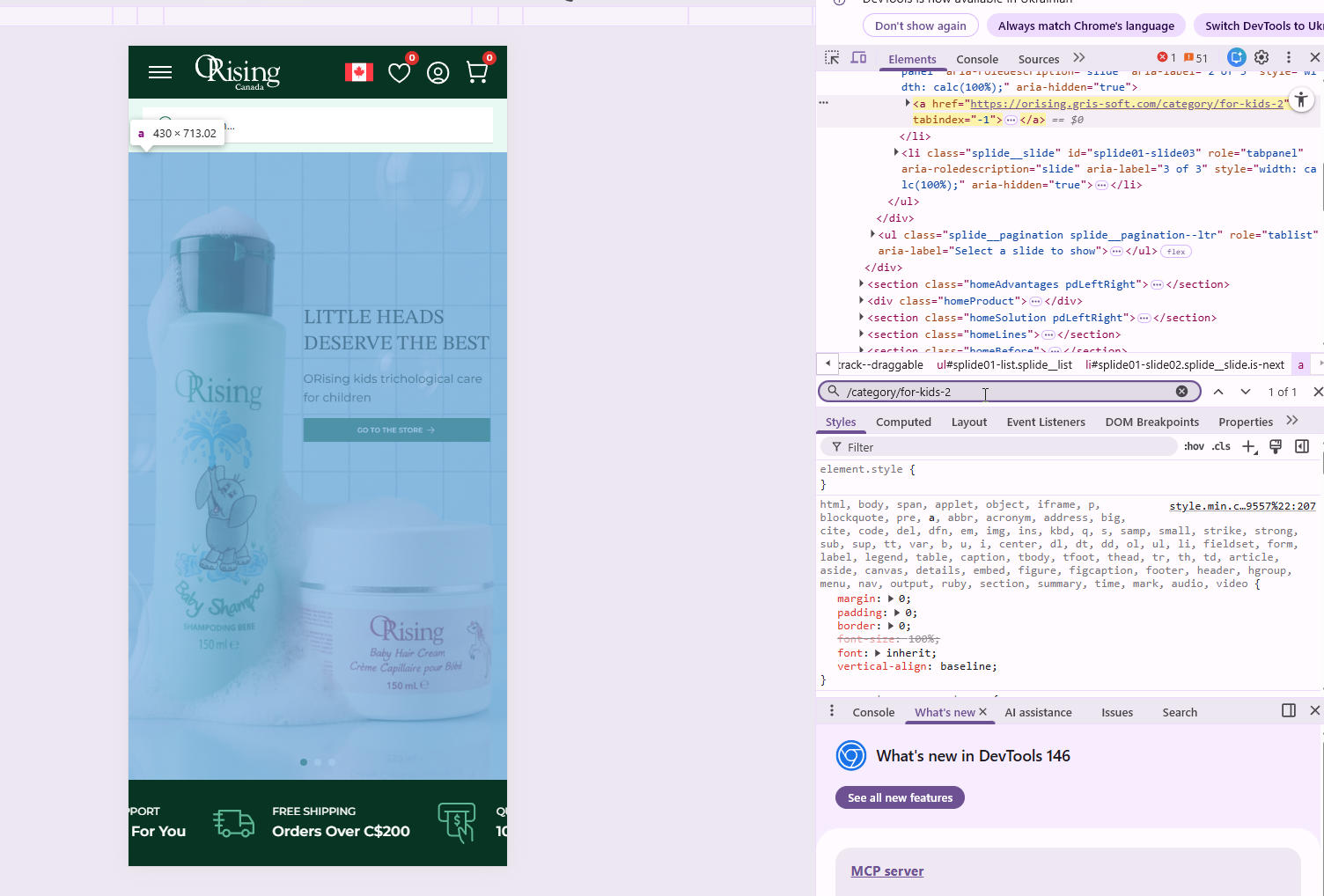This screenshot has width=1324, height=896.
Task: Open the Sources panel tab
Action: tap(1039, 59)
